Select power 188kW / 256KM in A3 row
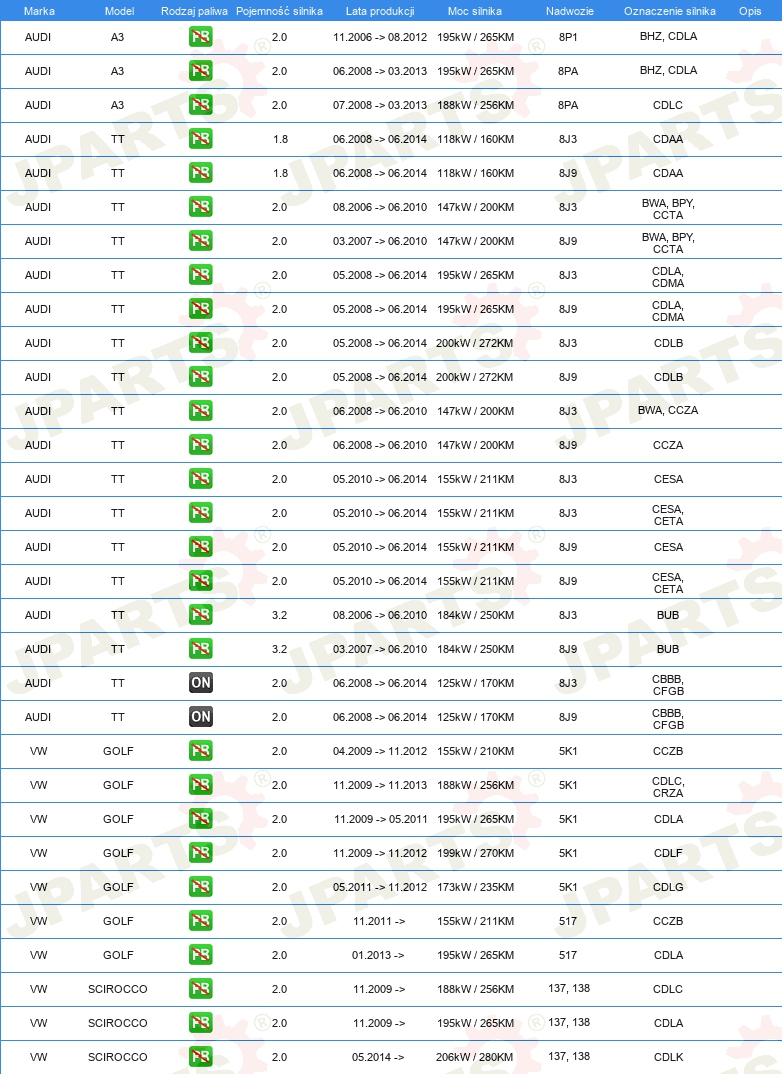The image size is (782, 1074). click(x=475, y=105)
